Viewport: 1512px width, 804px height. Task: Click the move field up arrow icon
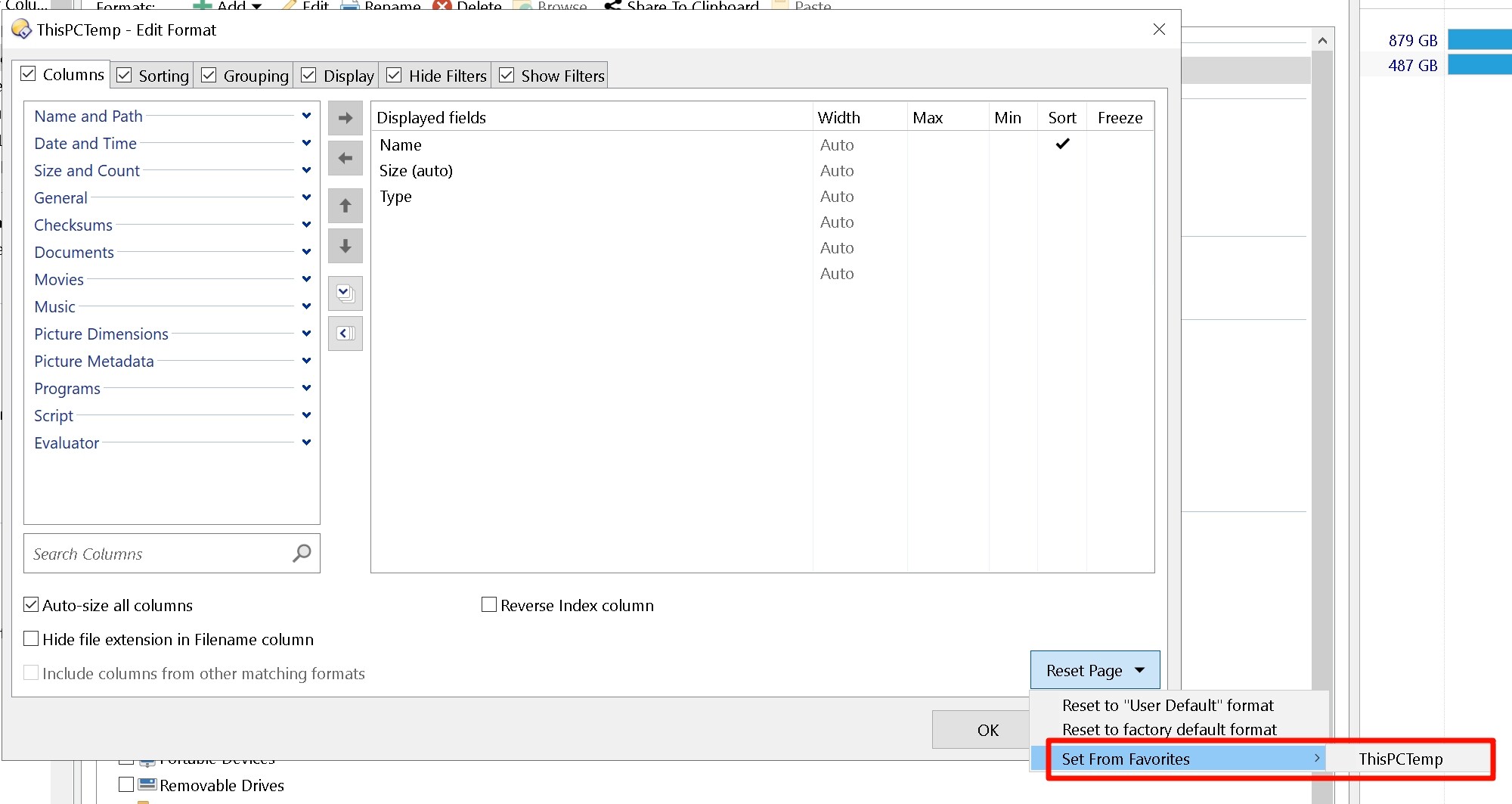(345, 206)
